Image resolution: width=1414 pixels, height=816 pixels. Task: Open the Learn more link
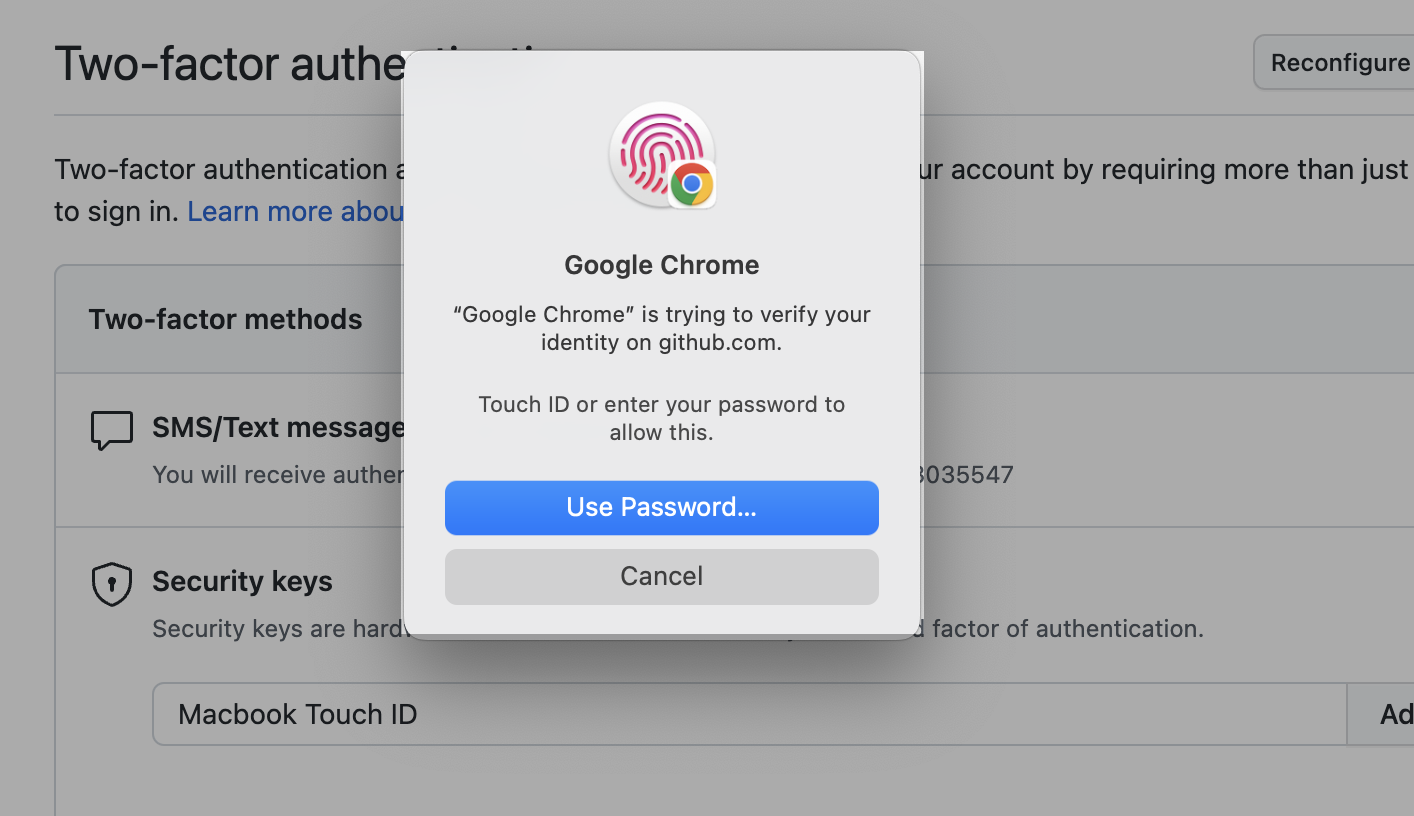click(296, 211)
